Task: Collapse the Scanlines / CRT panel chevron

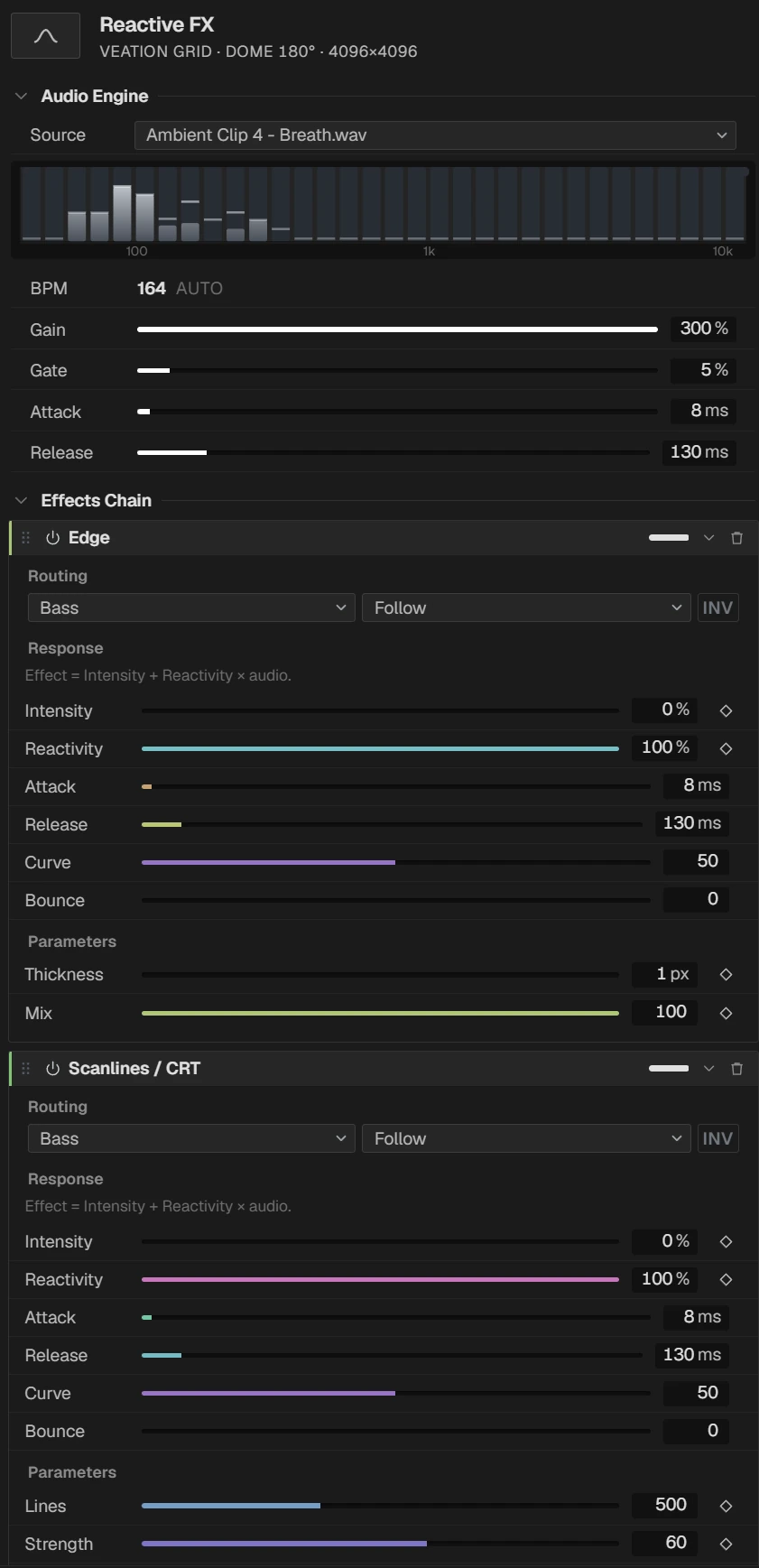Action: click(x=708, y=1069)
